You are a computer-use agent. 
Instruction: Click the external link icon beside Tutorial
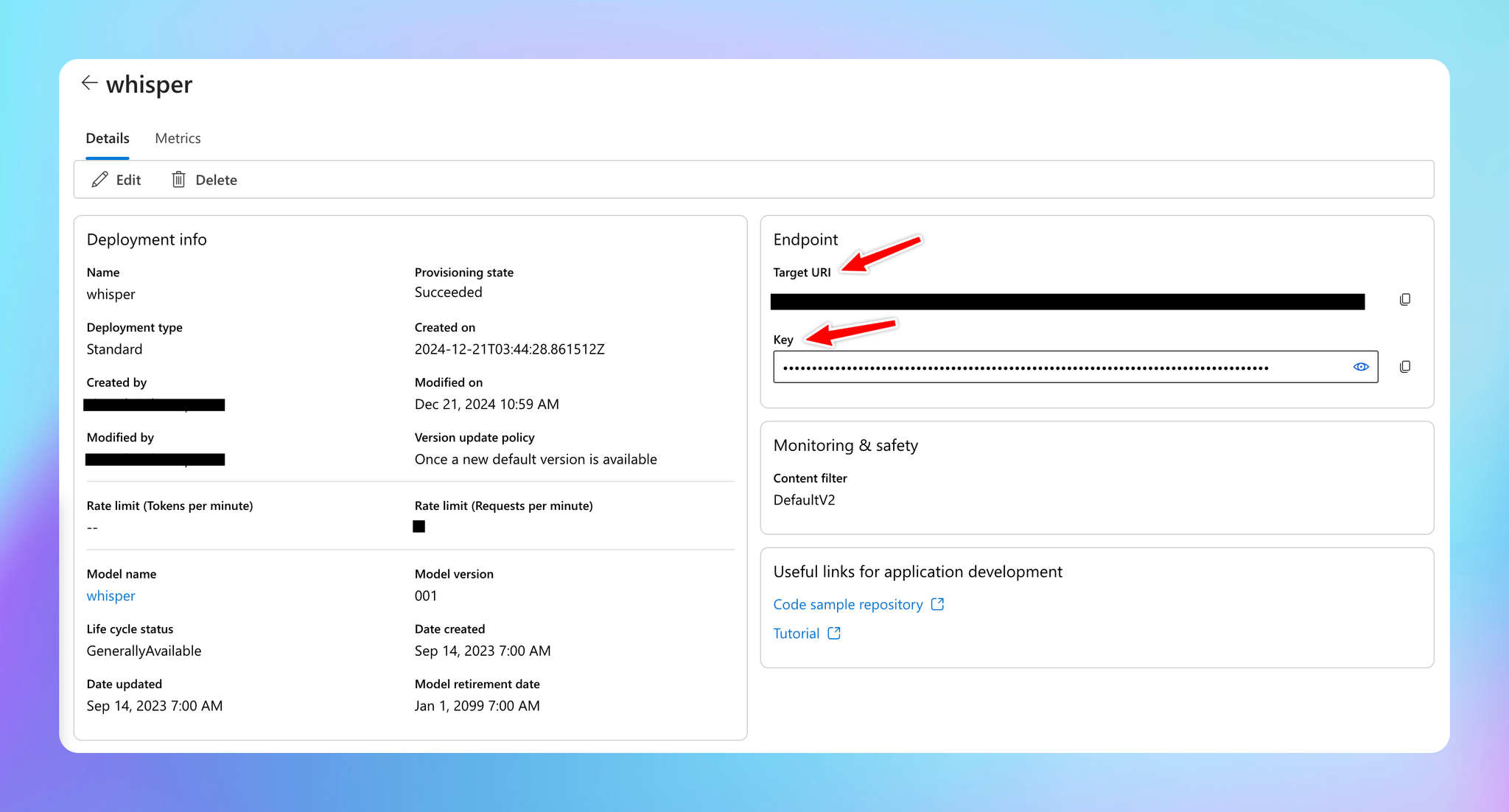(x=834, y=634)
